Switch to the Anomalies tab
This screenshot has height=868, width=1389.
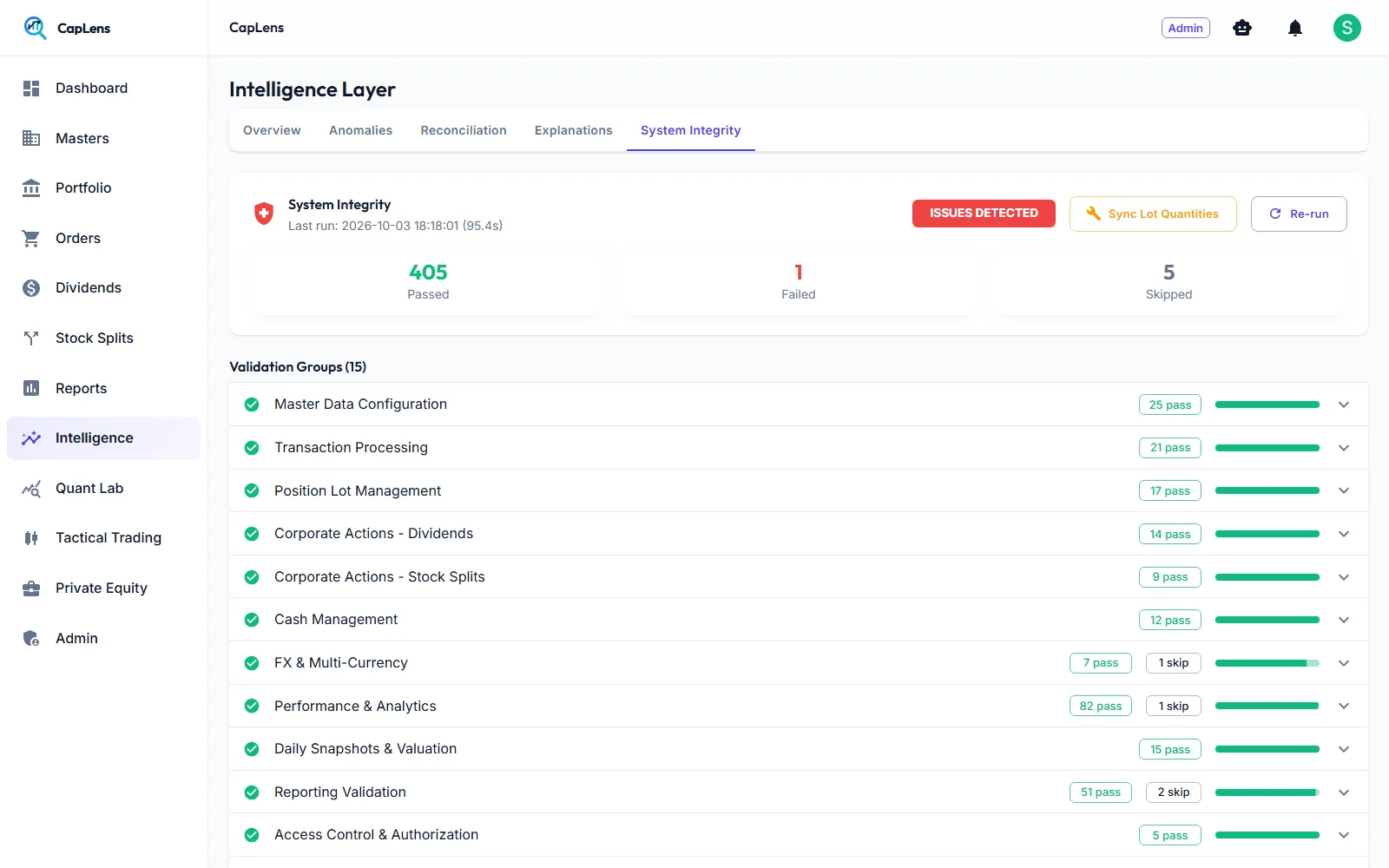(360, 130)
